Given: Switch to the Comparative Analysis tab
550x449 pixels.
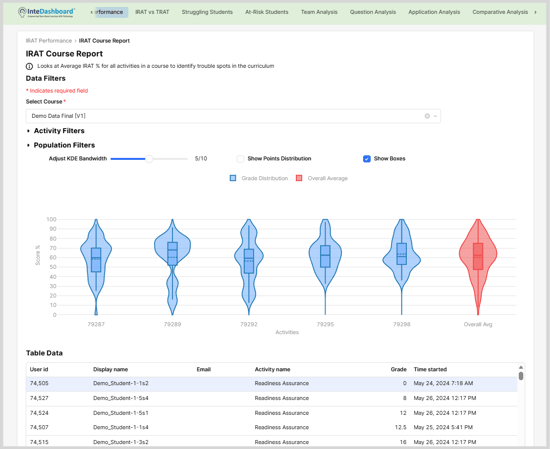Looking at the screenshot, I should (500, 12).
